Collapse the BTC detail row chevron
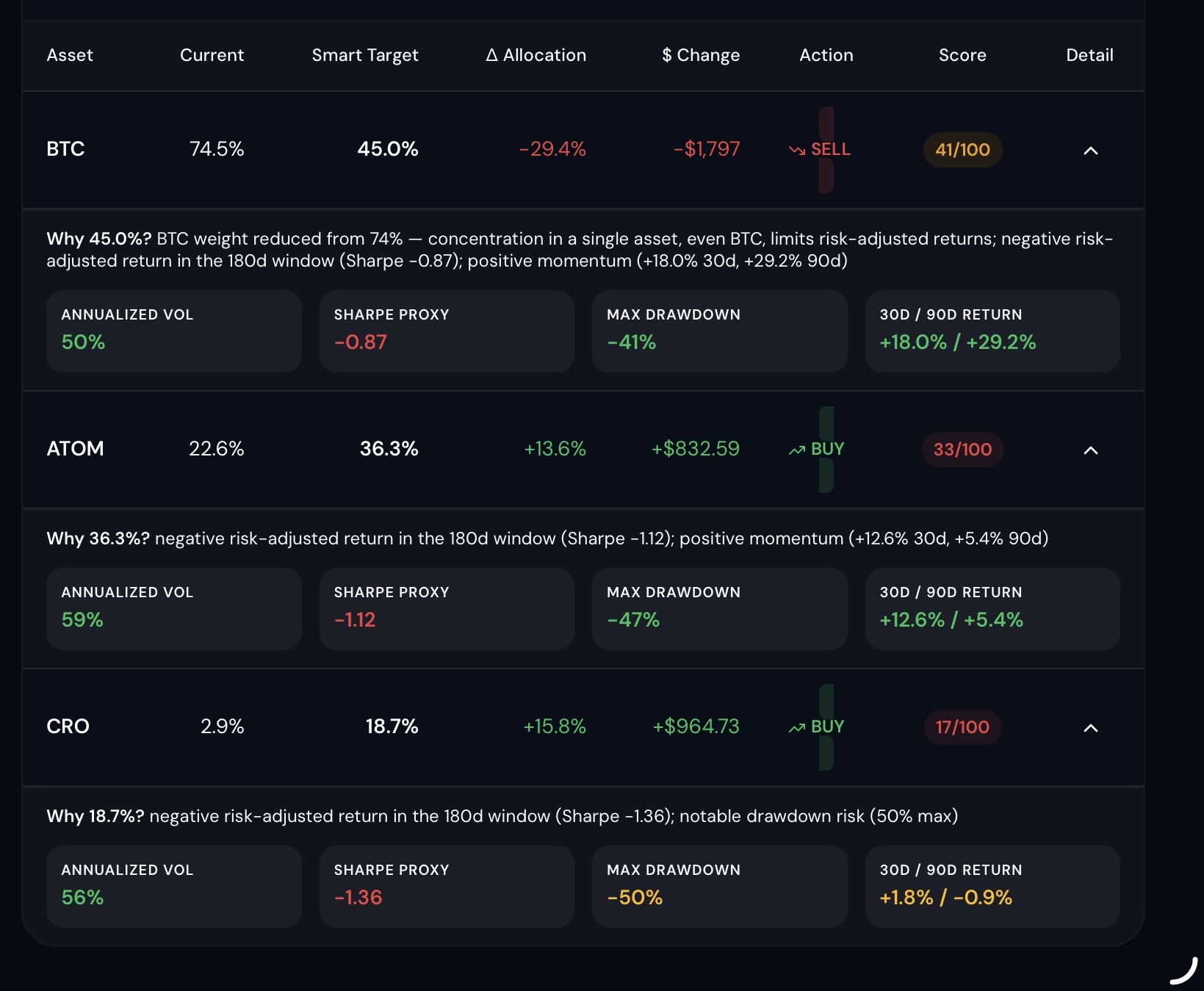 [1091, 151]
